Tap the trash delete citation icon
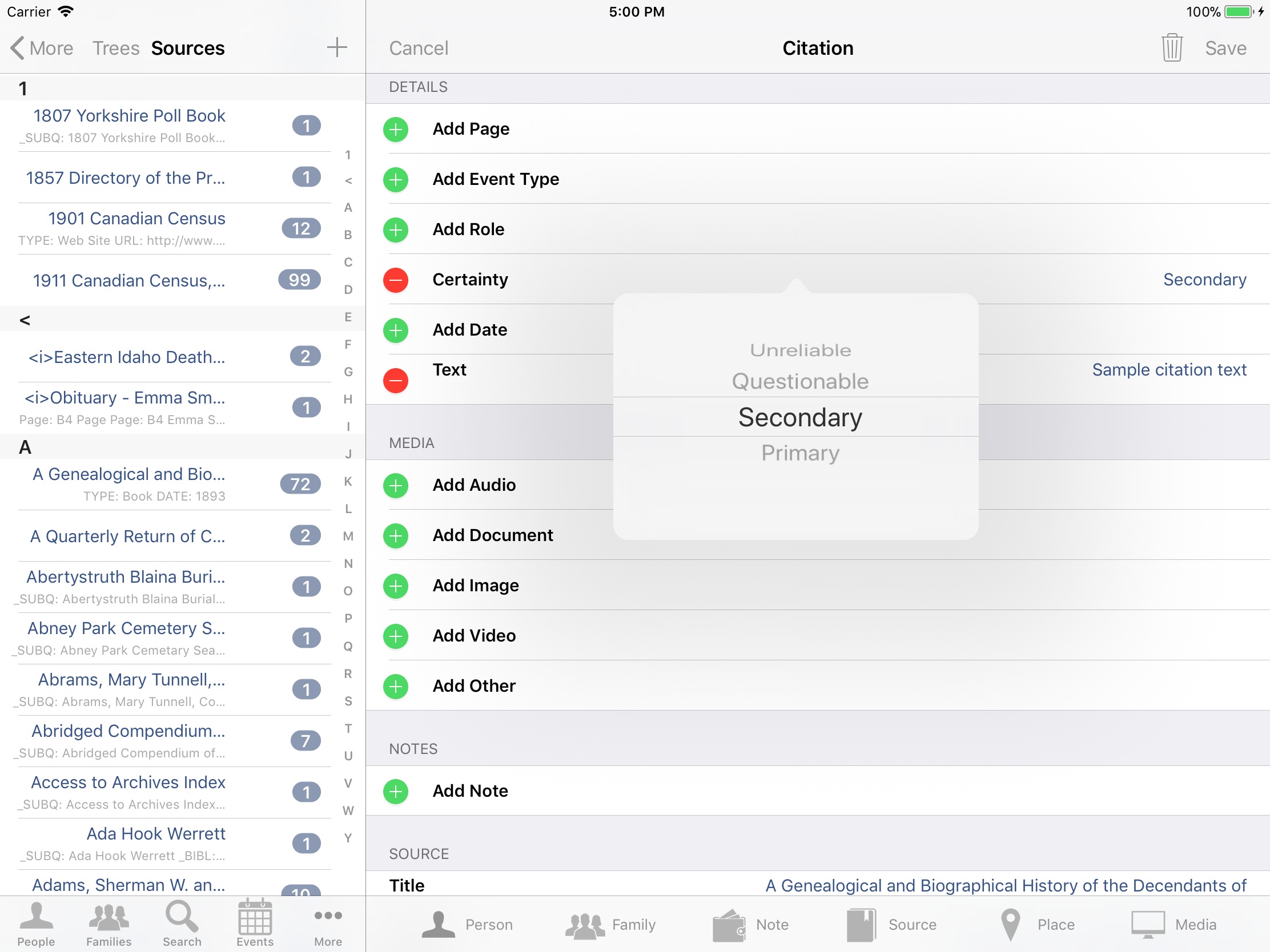The image size is (1270, 952). [1171, 47]
